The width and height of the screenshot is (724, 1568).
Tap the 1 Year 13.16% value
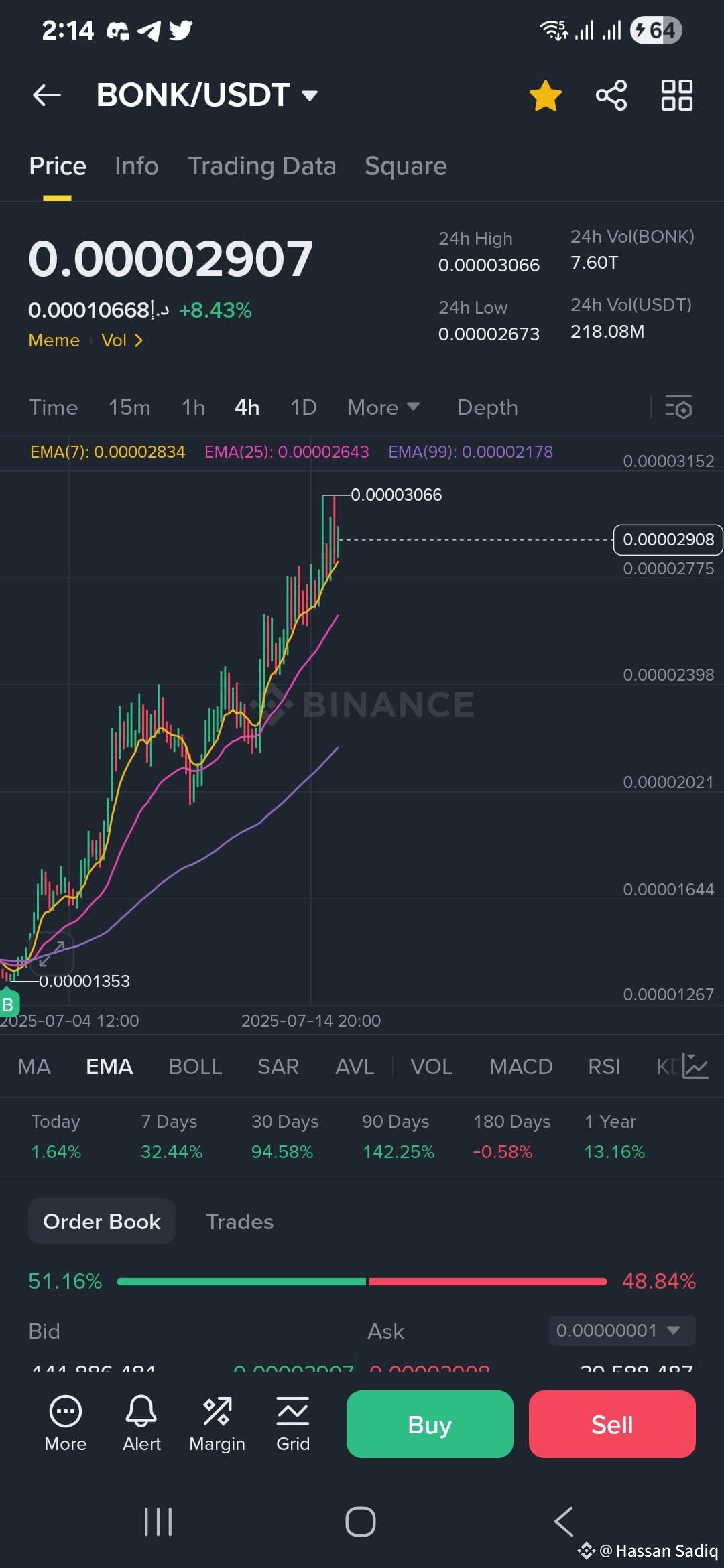click(615, 1152)
